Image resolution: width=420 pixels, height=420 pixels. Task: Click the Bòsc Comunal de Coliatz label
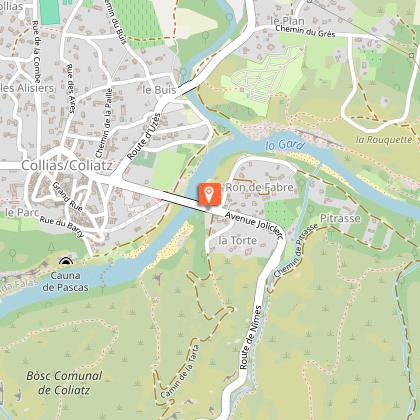pos(64,383)
